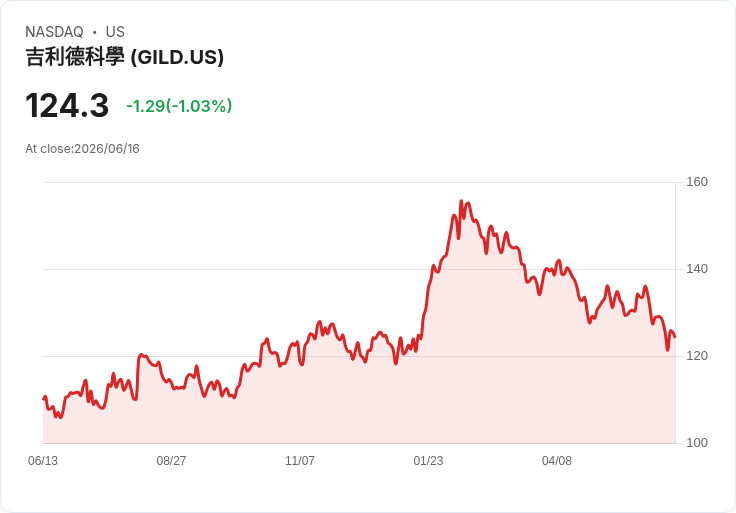The image size is (736, 513).
Task: Click the 160 y-axis price label
Action: pos(697,182)
